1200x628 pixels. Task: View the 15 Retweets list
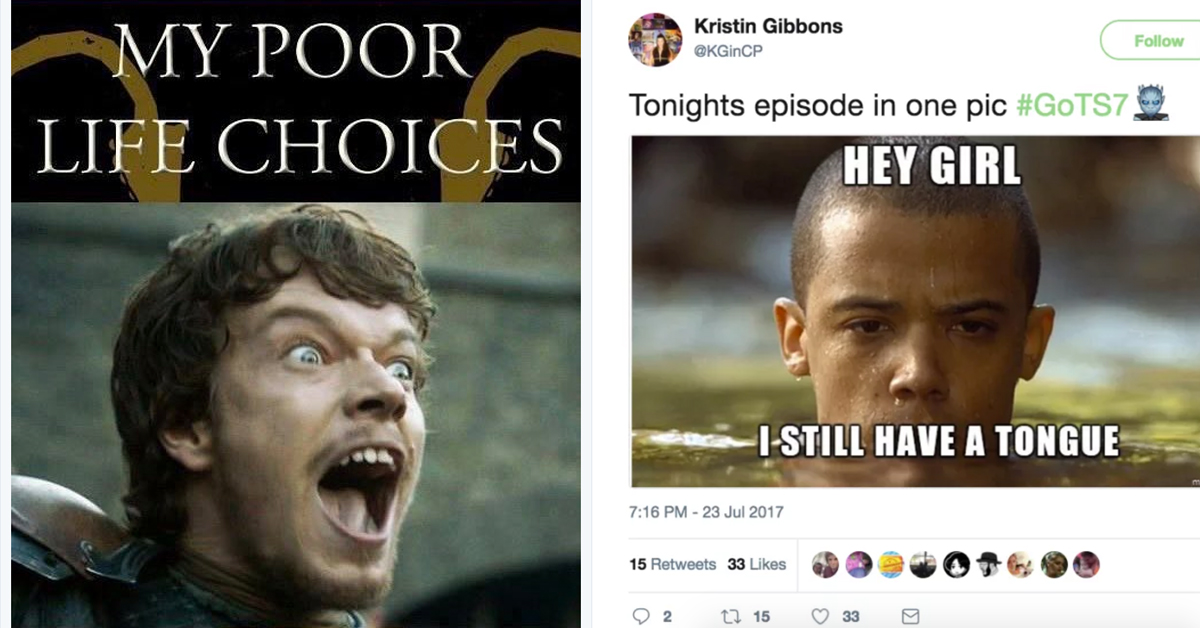click(672, 564)
